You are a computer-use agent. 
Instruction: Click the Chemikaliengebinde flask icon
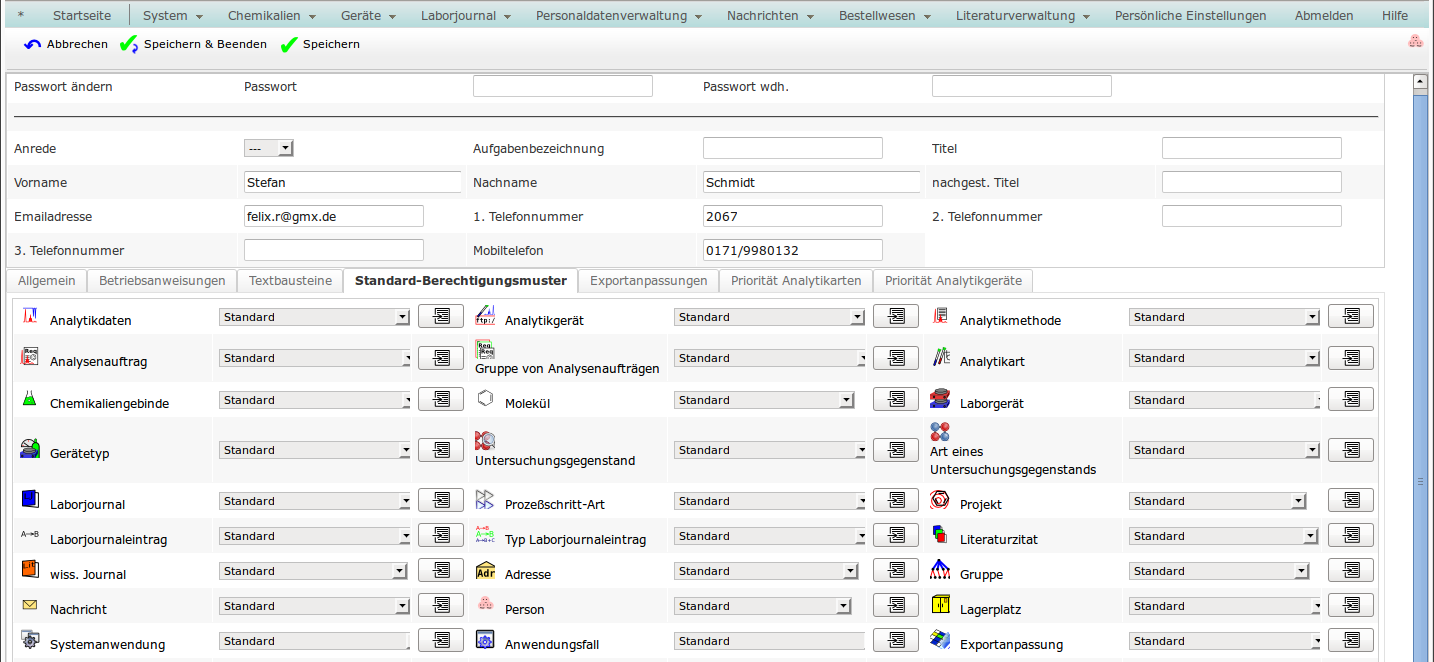(x=30, y=399)
